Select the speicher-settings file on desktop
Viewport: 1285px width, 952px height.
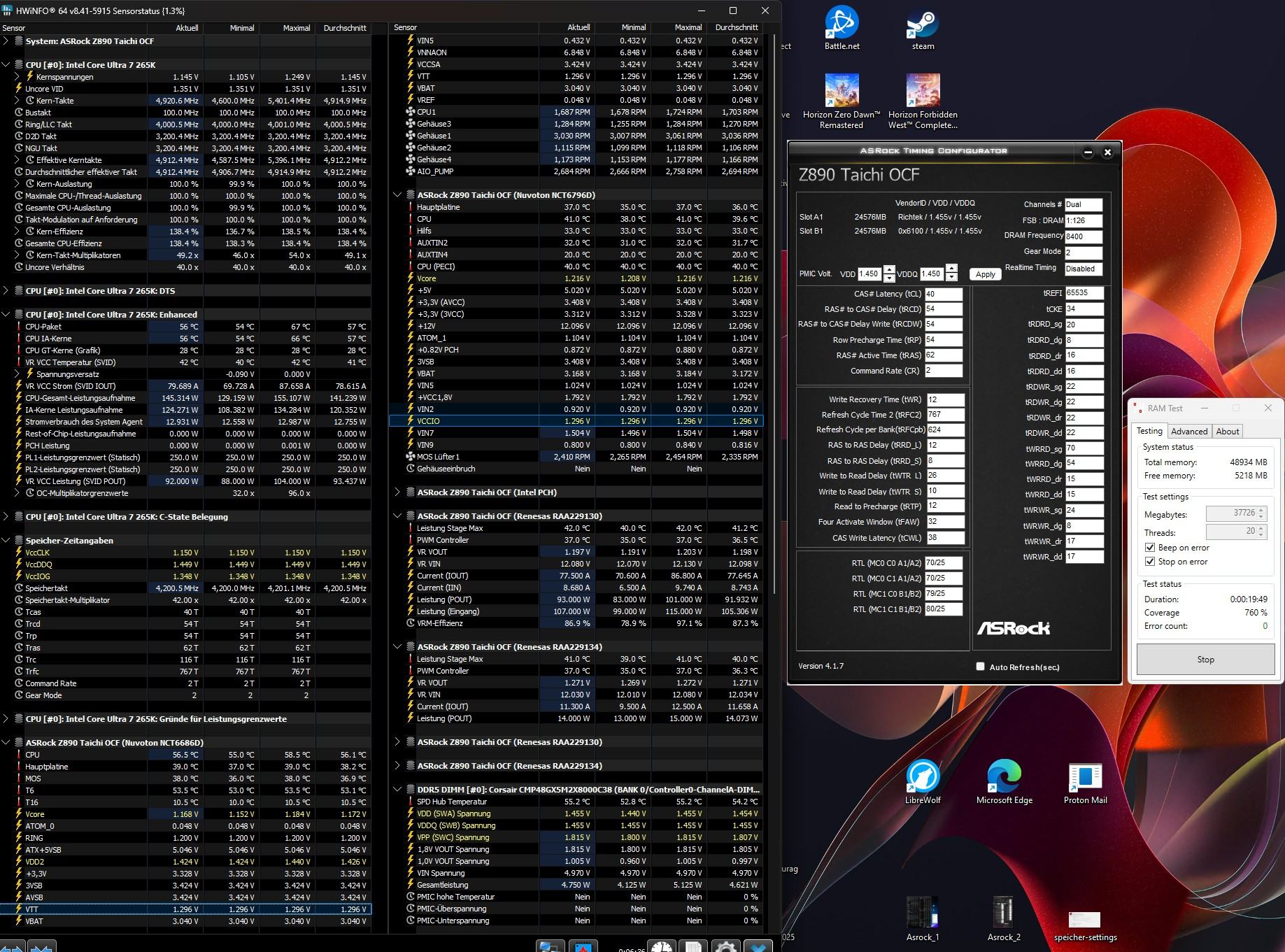tap(1085, 927)
